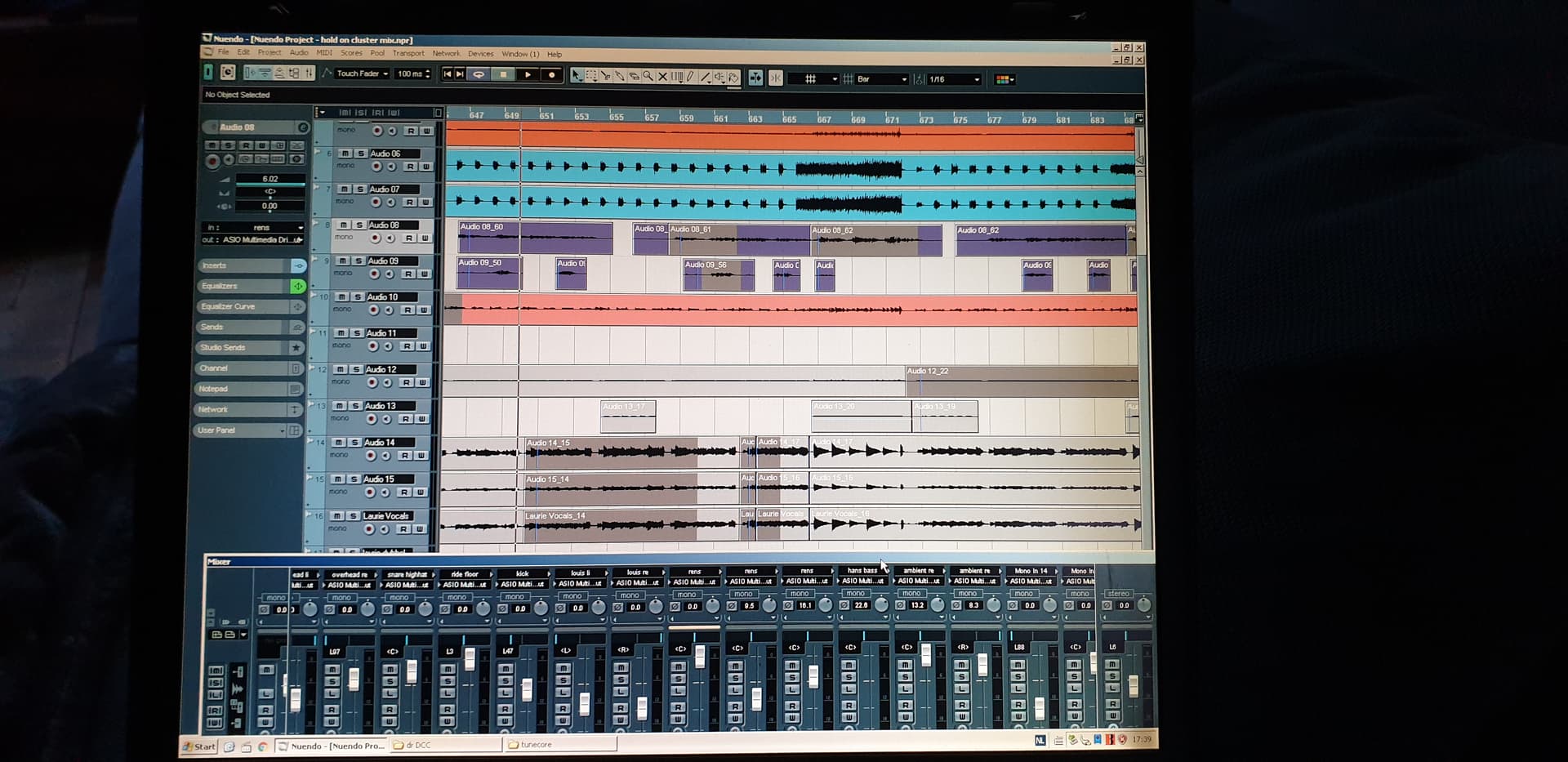Select the Zoom magnifier tool
Viewport: 1568px width, 762px height.
pyautogui.click(x=648, y=77)
